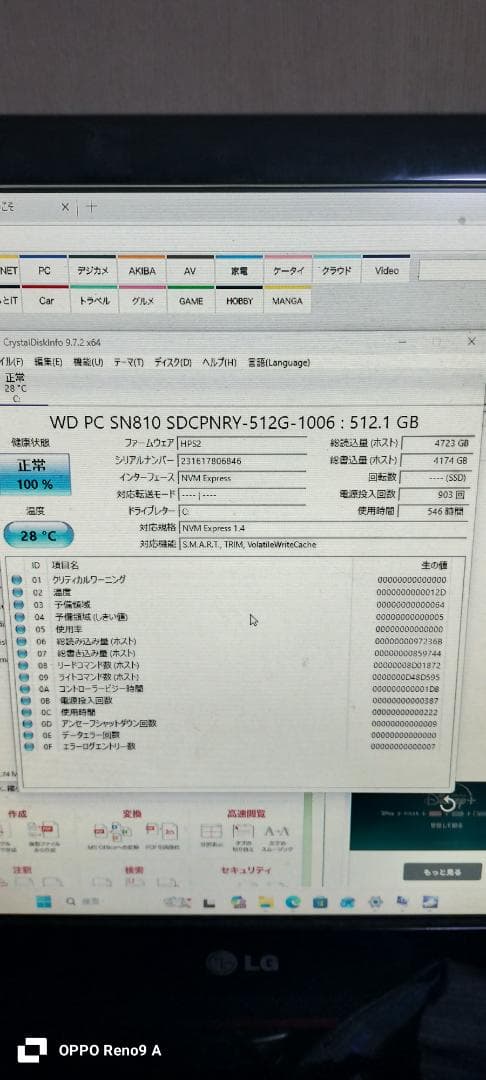This screenshot has height=1080, width=486.
Task: Click the status circle for エラーログエントリー数
Action: point(29,746)
